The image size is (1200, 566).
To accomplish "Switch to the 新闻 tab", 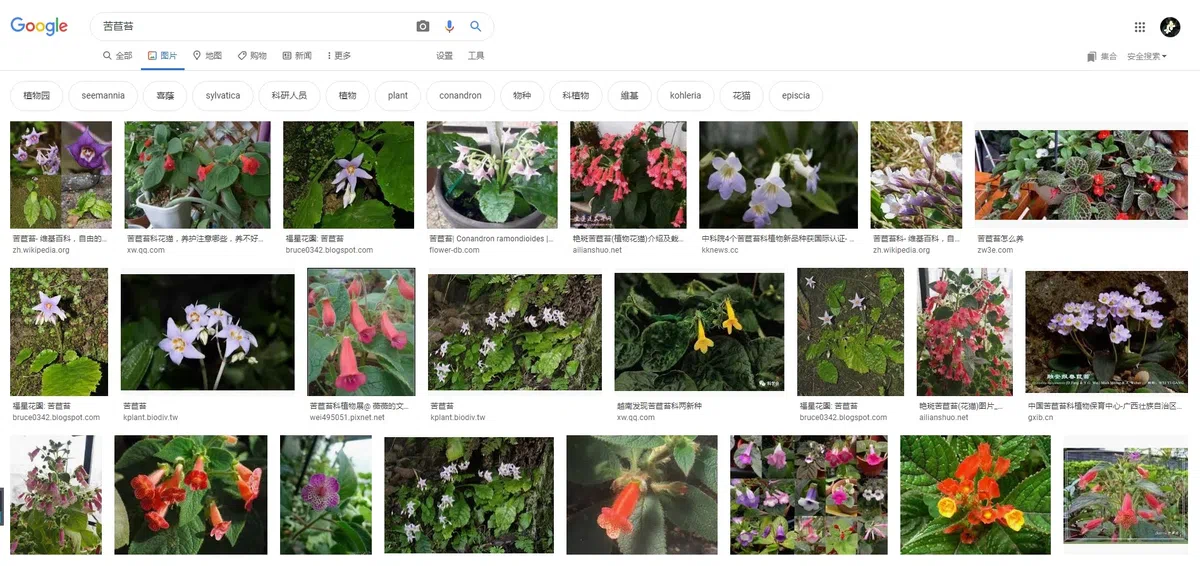I will click(297, 56).
